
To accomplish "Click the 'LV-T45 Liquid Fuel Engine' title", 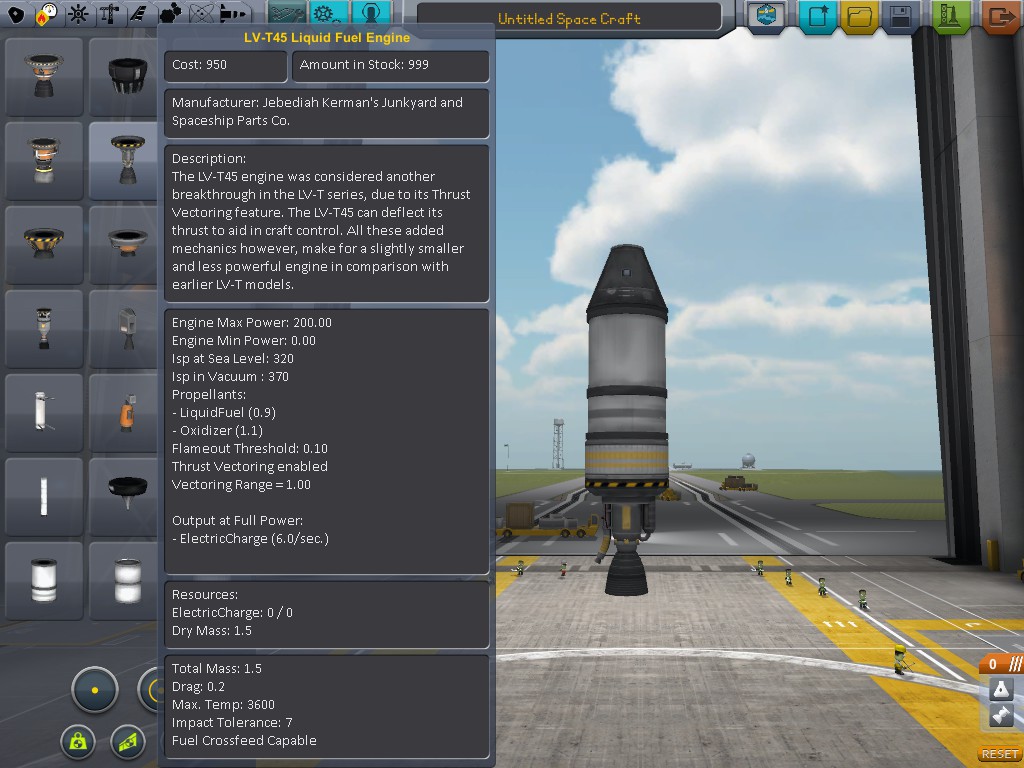I will pos(327,37).
